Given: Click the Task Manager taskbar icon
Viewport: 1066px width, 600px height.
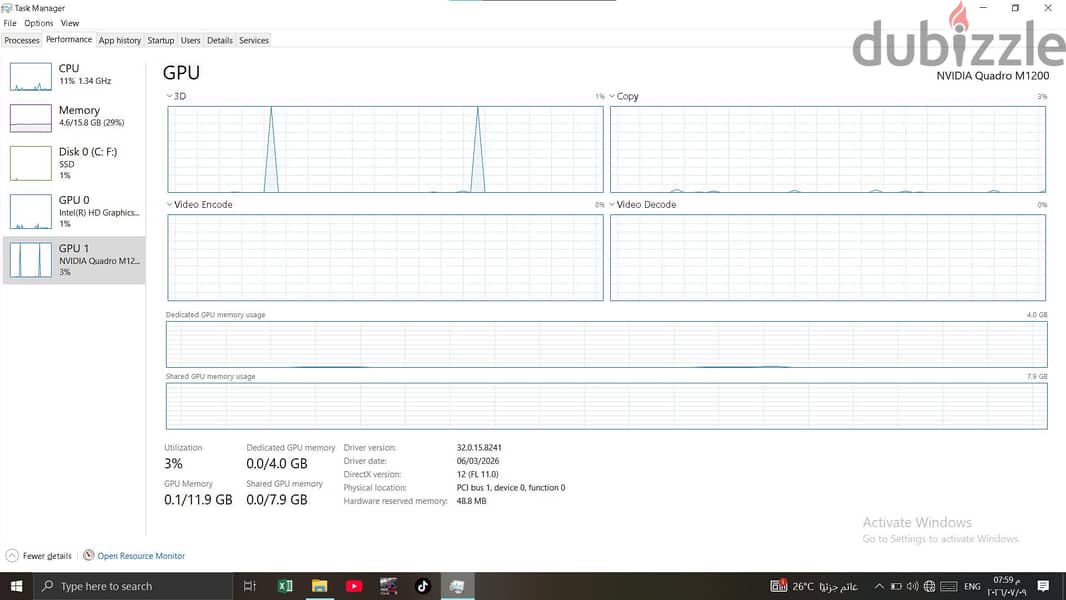Looking at the screenshot, I should [457, 586].
